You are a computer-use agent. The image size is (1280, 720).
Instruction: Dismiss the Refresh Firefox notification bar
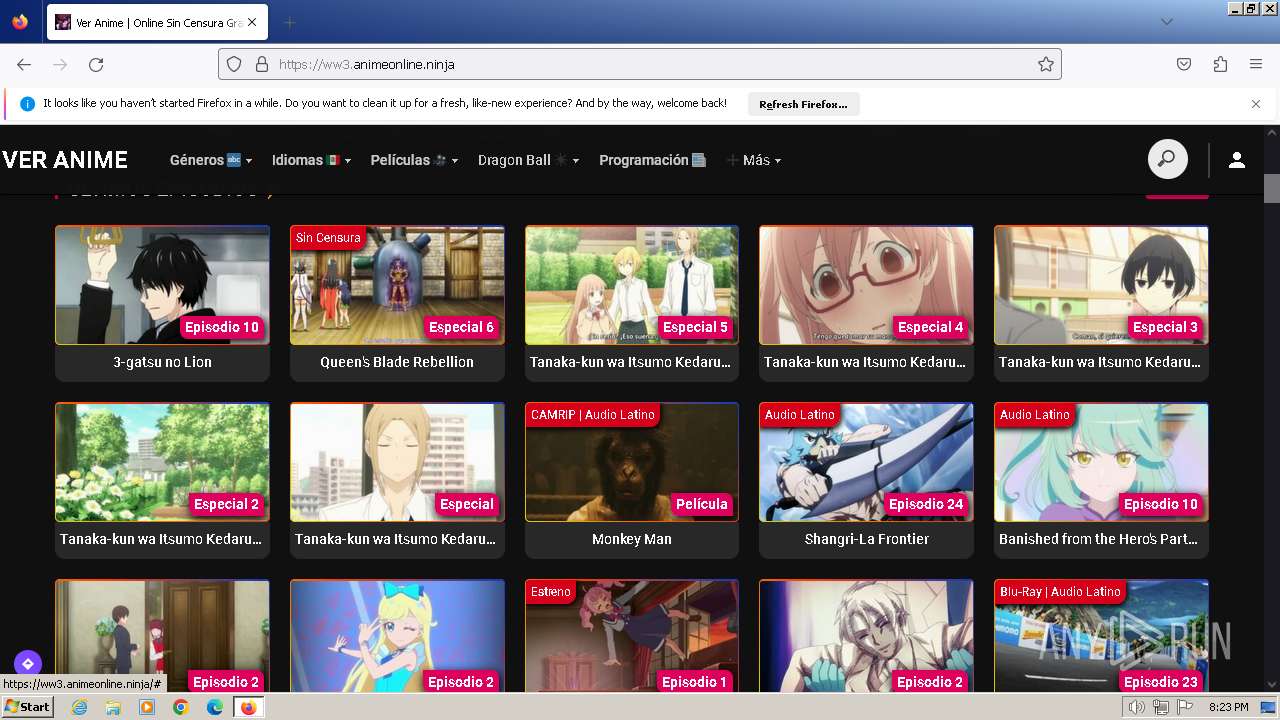click(1256, 104)
